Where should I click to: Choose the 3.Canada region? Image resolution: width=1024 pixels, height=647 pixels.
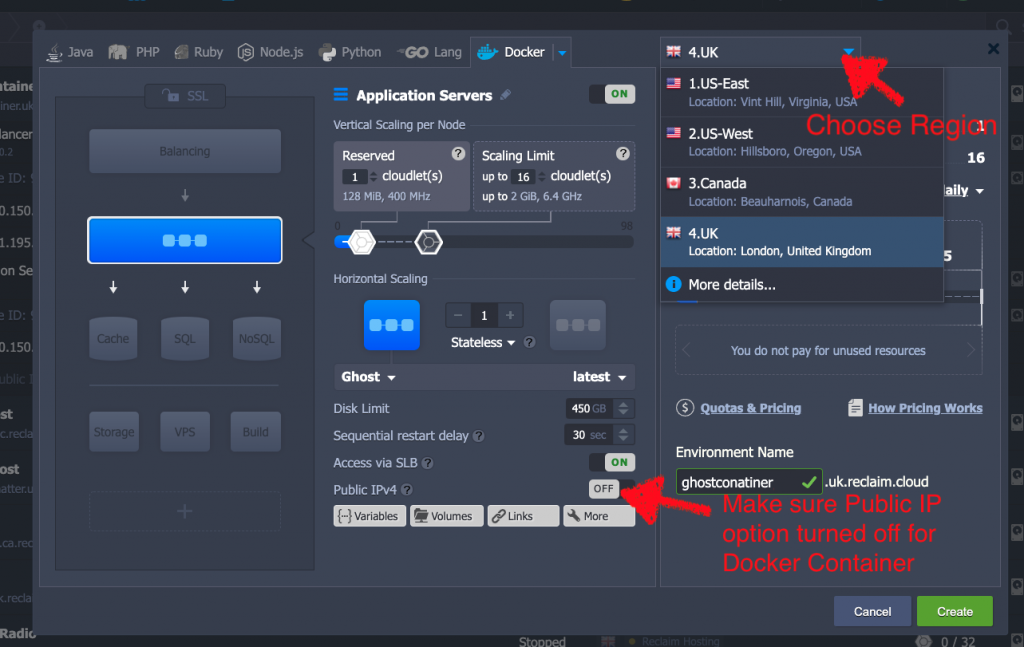pyautogui.click(x=802, y=192)
